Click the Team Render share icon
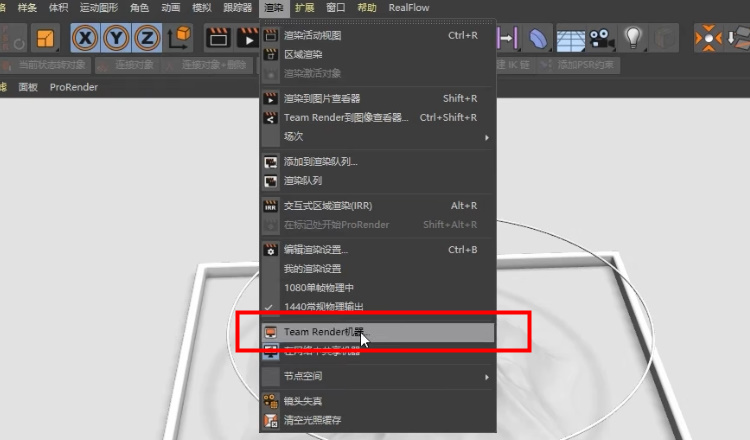 click(271, 118)
